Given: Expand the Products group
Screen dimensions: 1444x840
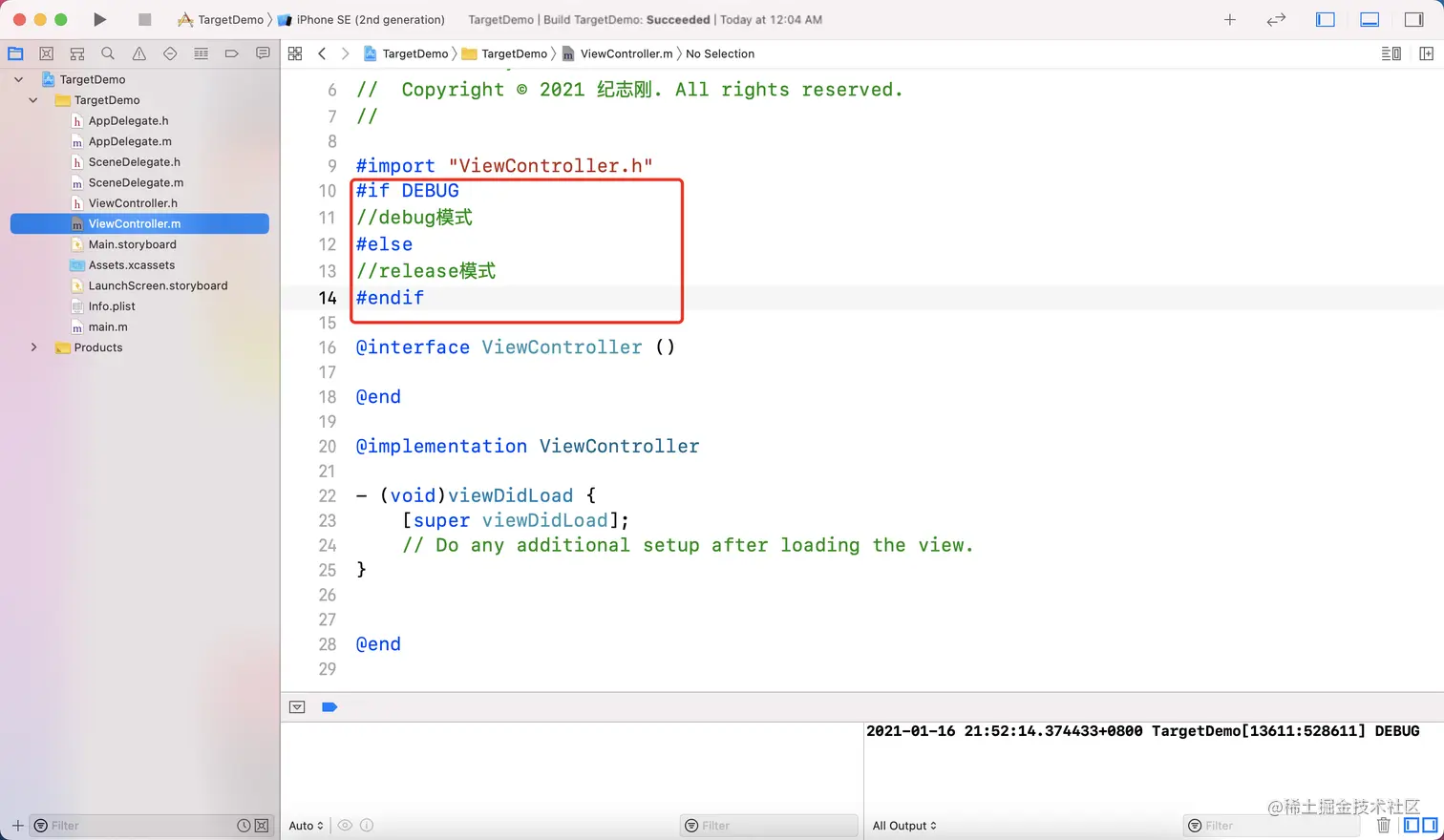Looking at the screenshot, I should click(x=33, y=347).
